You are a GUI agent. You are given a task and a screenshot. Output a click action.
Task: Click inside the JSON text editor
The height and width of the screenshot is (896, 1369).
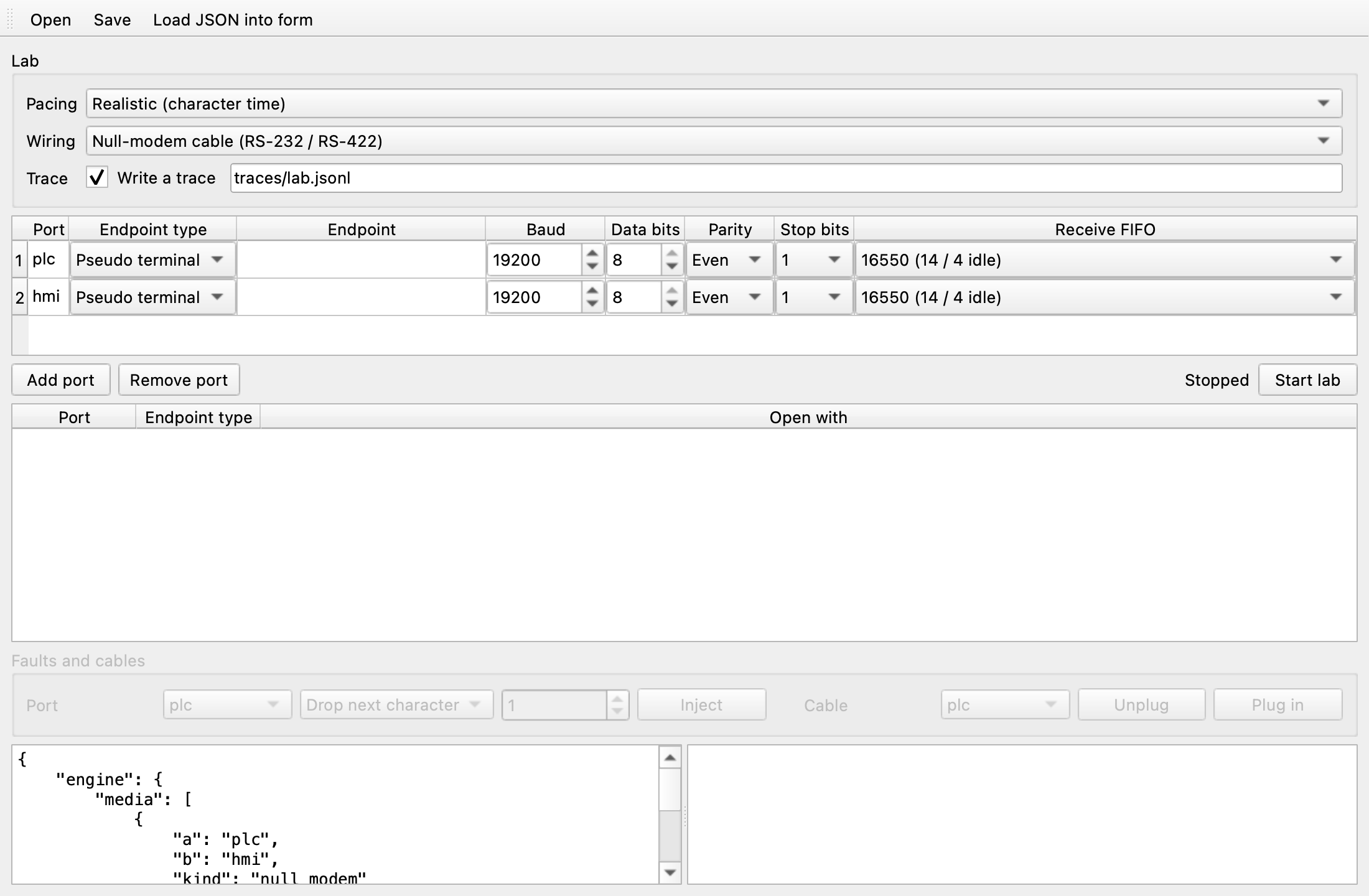click(x=335, y=814)
